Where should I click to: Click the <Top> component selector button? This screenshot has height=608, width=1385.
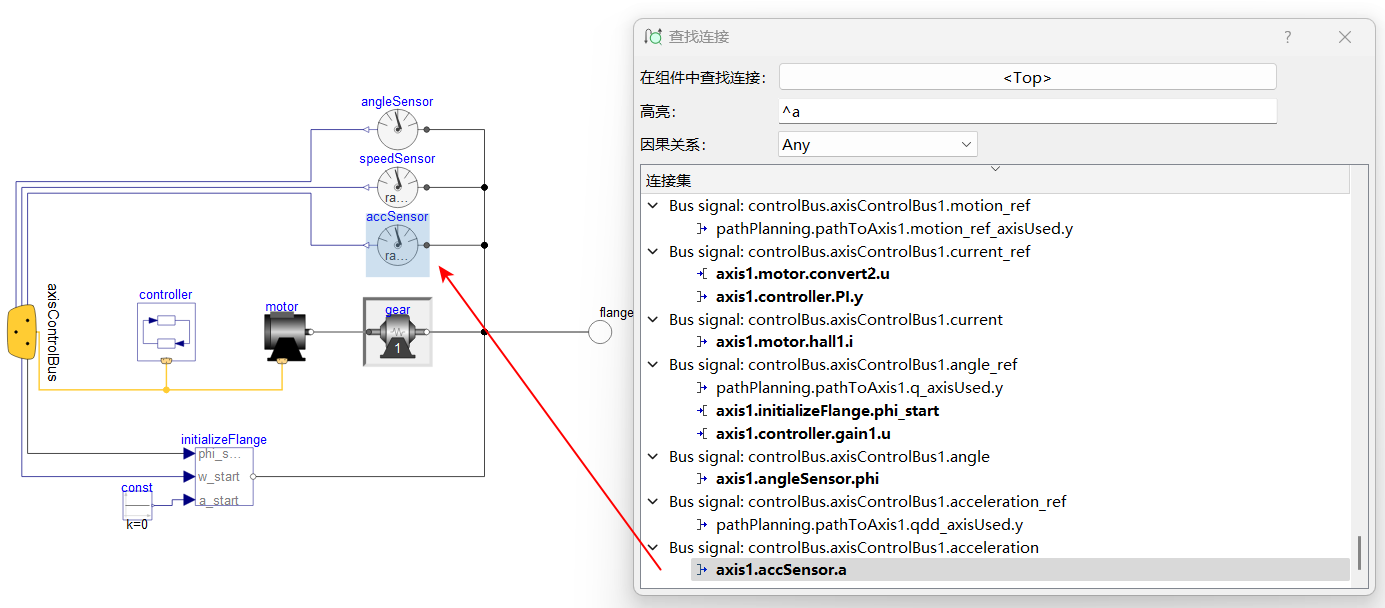(1027, 77)
